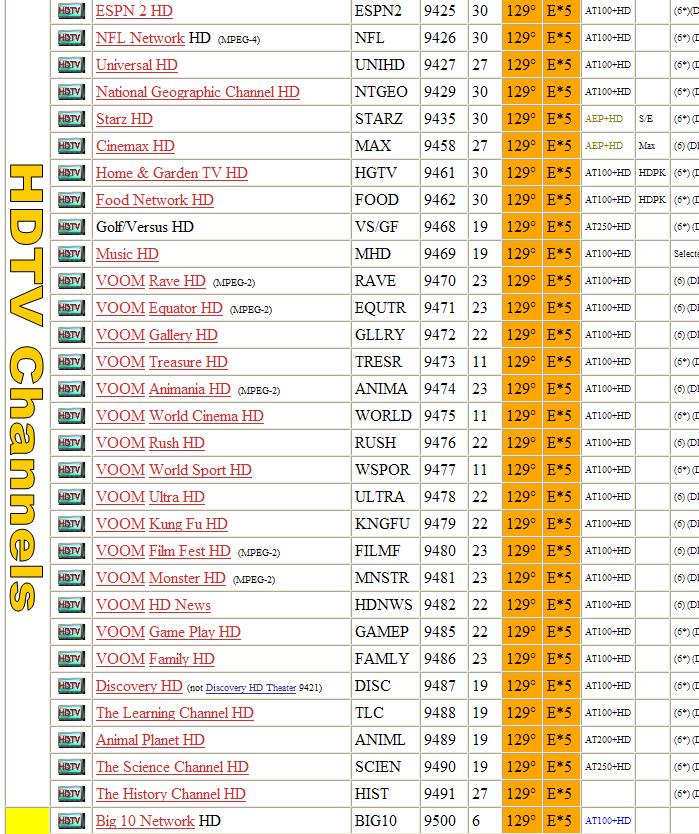Click the HDTV icon next to Starz HD

tap(70, 119)
